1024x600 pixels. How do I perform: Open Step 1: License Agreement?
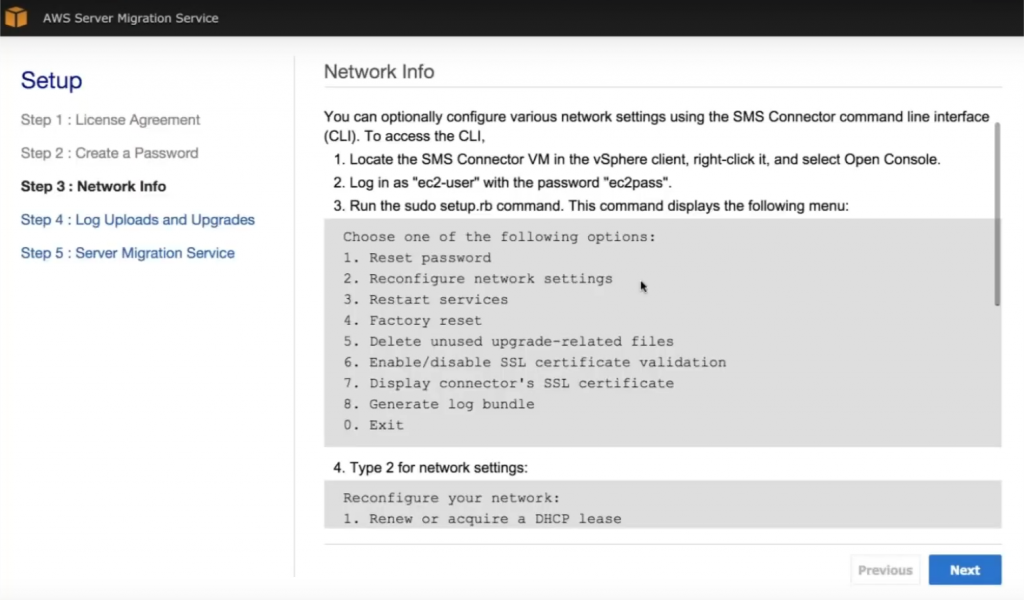110,119
